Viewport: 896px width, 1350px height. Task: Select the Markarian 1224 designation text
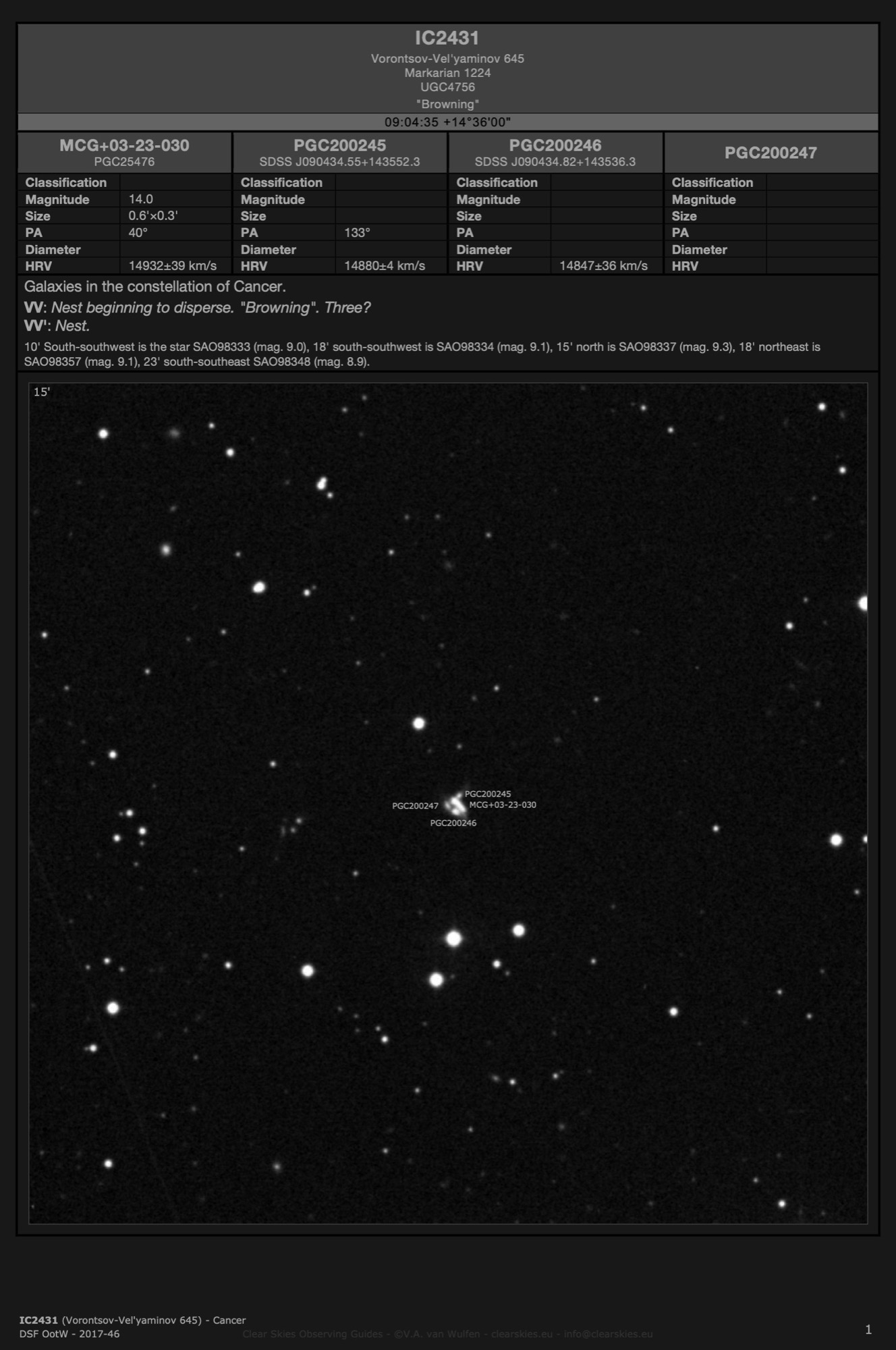pos(447,73)
